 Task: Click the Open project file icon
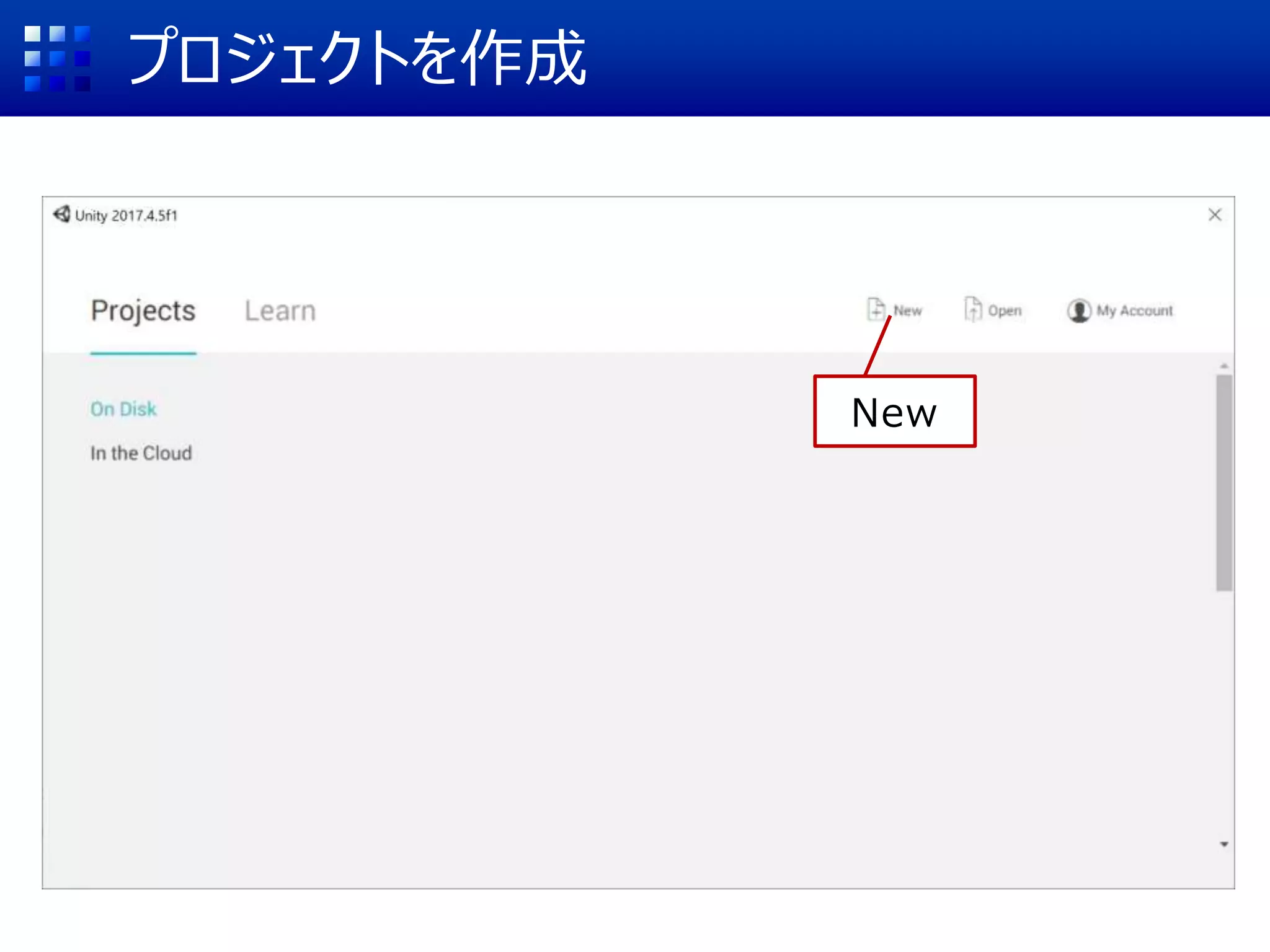click(x=973, y=309)
